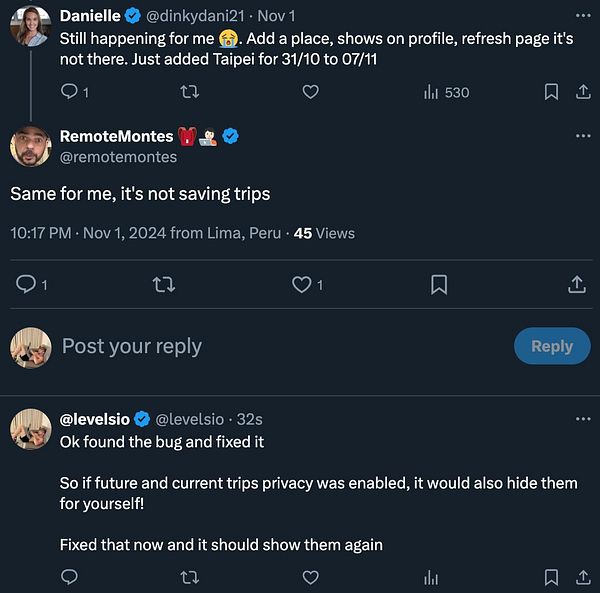Retweet Danielle's post about Taipei
600x593 pixels.
pyautogui.click(x=187, y=92)
